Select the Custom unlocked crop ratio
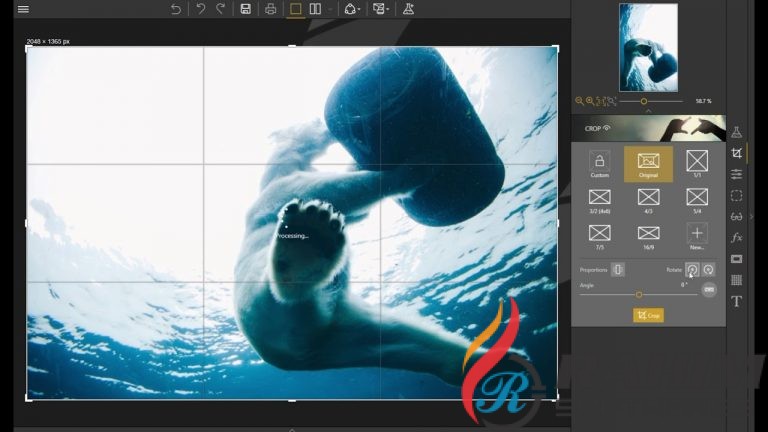This screenshot has width=768, height=432. coord(600,164)
